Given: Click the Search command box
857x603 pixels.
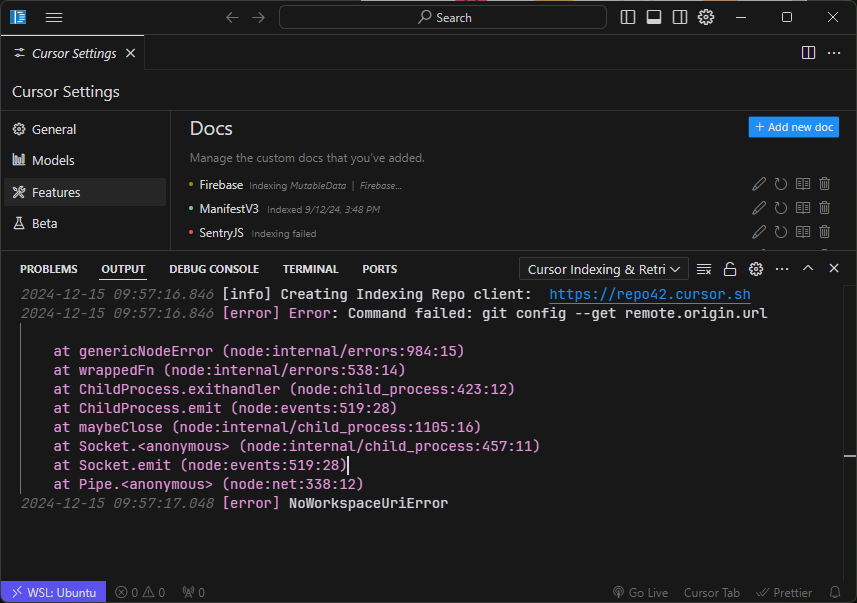Looking at the screenshot, I should (x=443, y=17).
